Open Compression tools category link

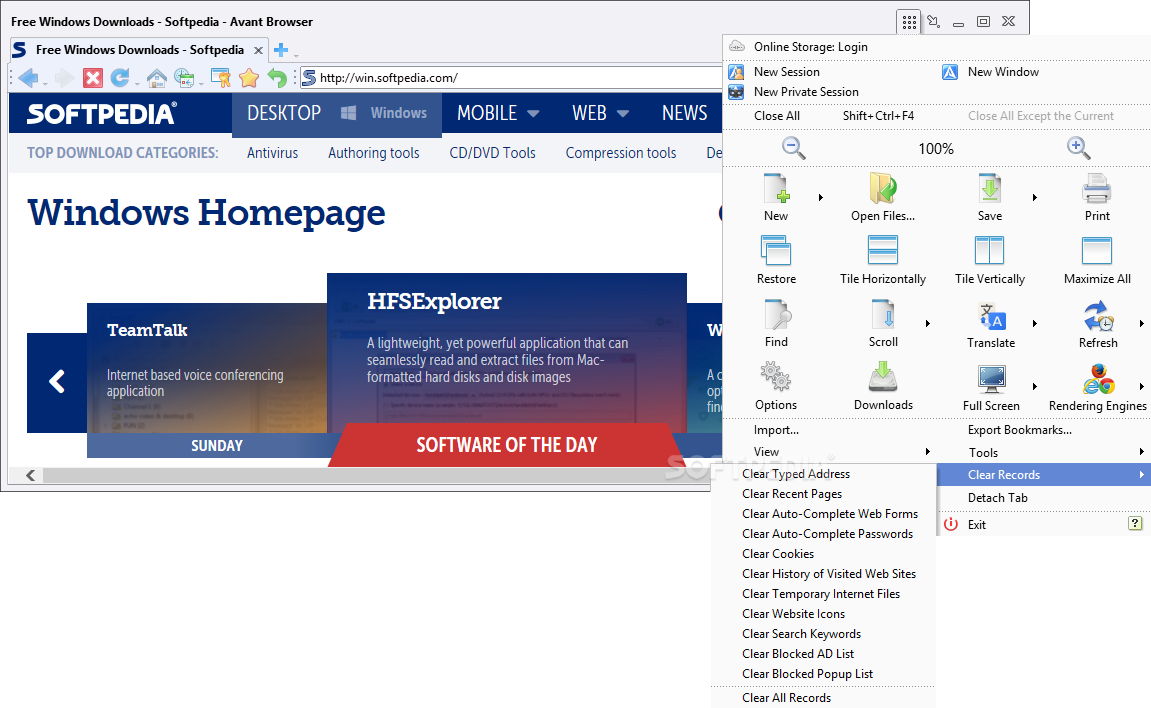pyautogui.click(x=620, y=153)
